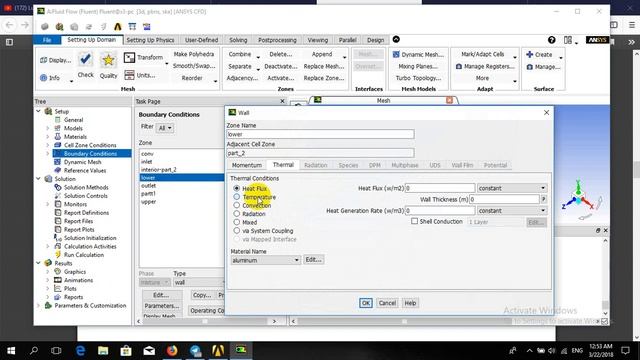Open Solution Methods in tree
This screenshot has width=640, height=360.
tap(86, 187)
